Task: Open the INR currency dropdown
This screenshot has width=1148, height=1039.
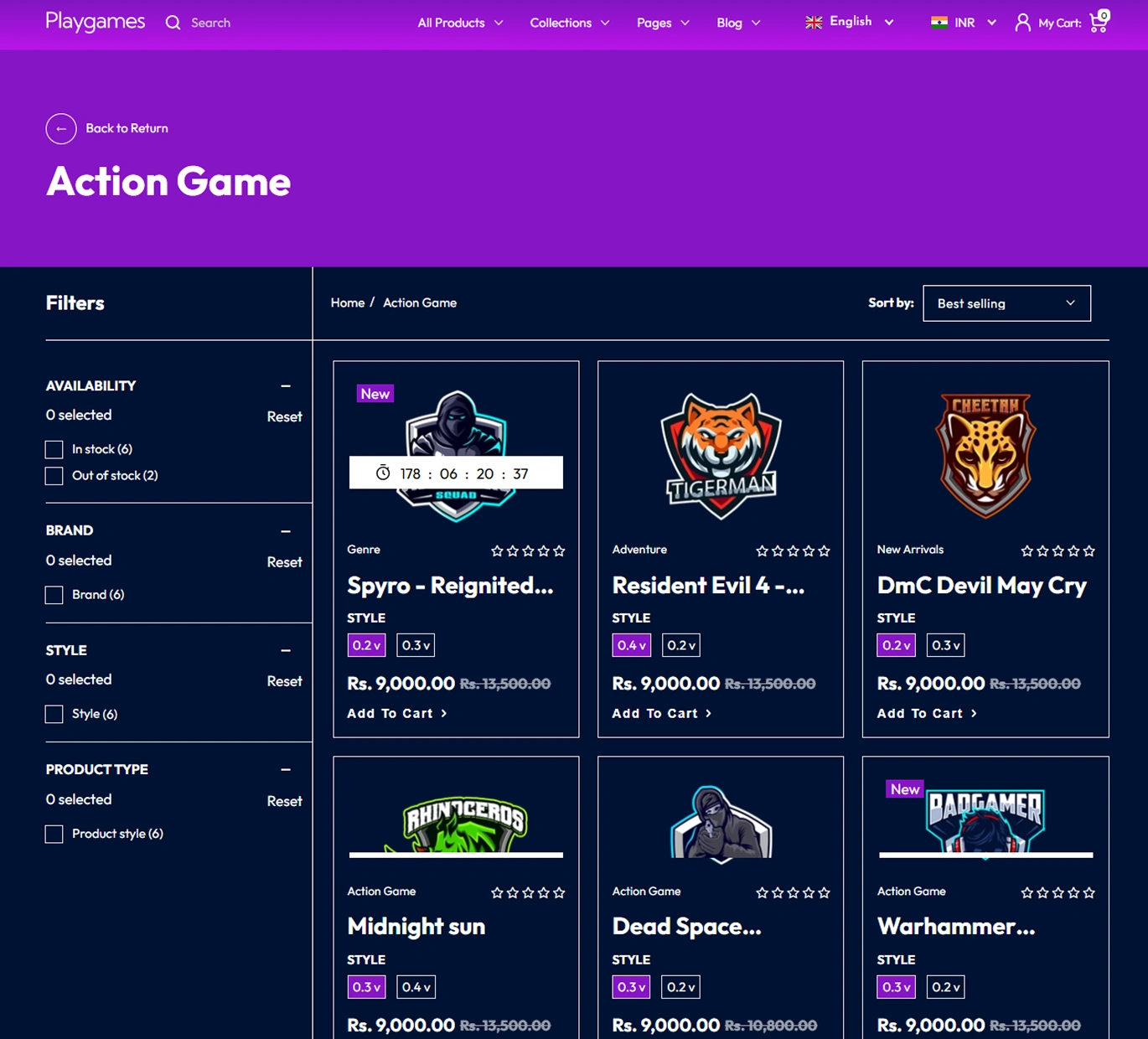Action: click(x=964, y=23)
